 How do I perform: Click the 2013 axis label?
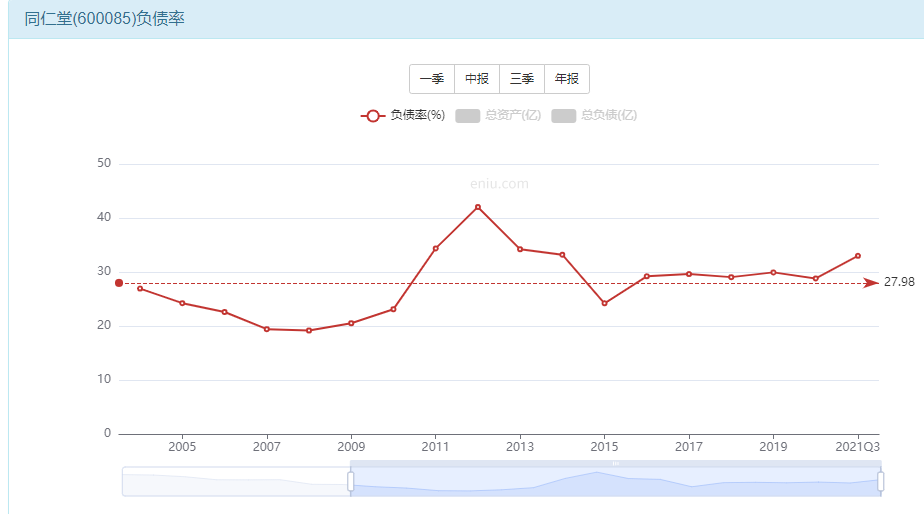pyautogui.click(x=520, y=447)
